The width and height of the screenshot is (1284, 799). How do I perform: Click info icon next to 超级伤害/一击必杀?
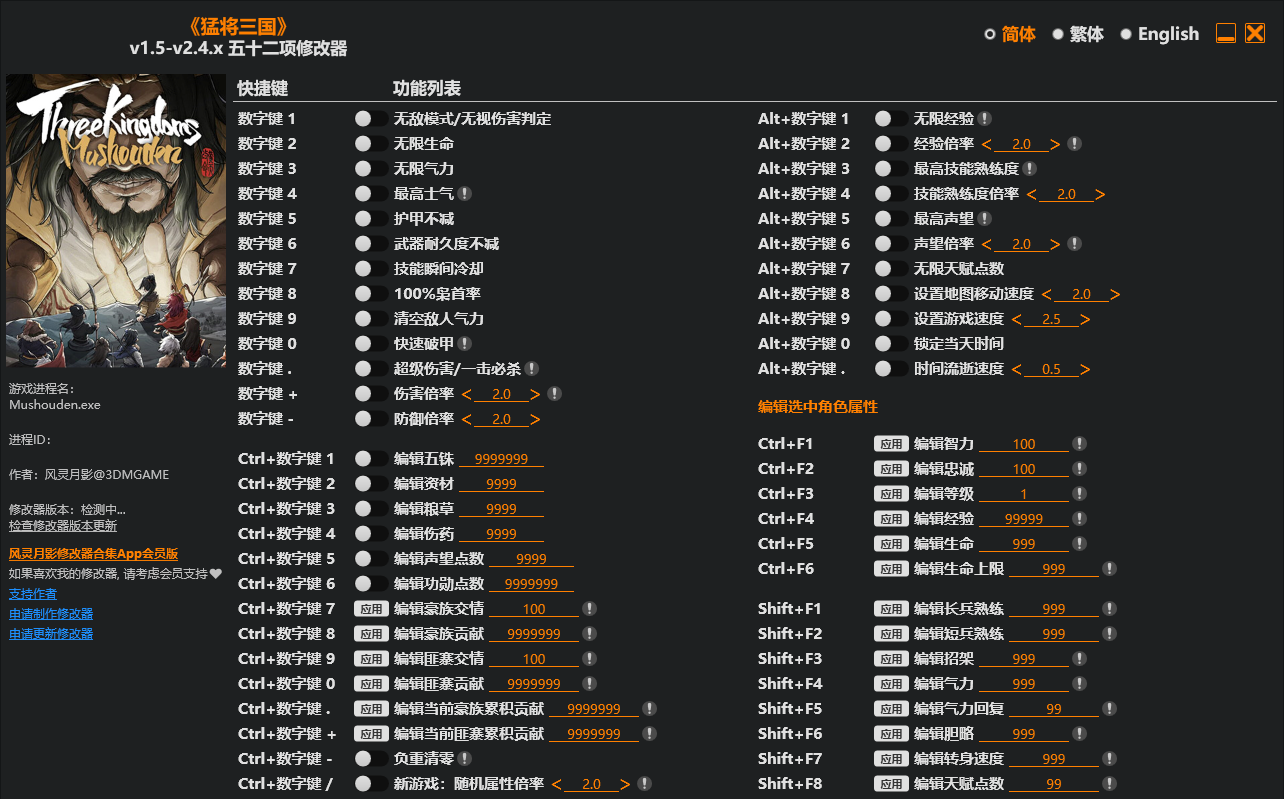click(x=532, y=369)
